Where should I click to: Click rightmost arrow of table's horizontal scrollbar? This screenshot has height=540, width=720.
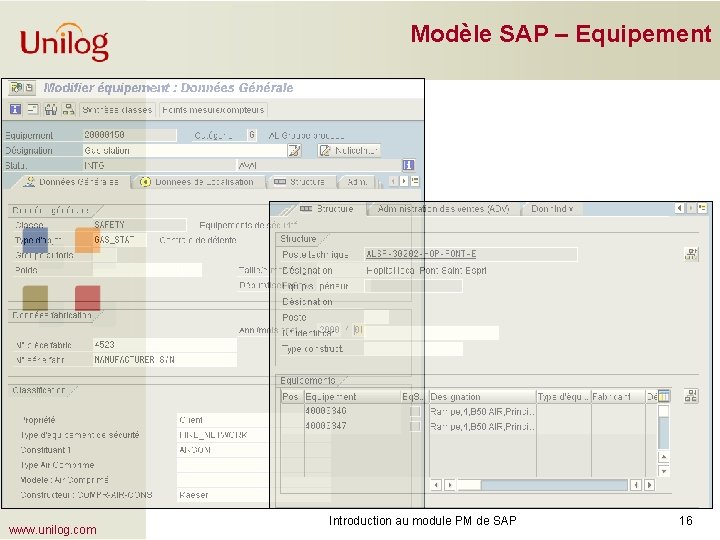(x=649, y=485)
